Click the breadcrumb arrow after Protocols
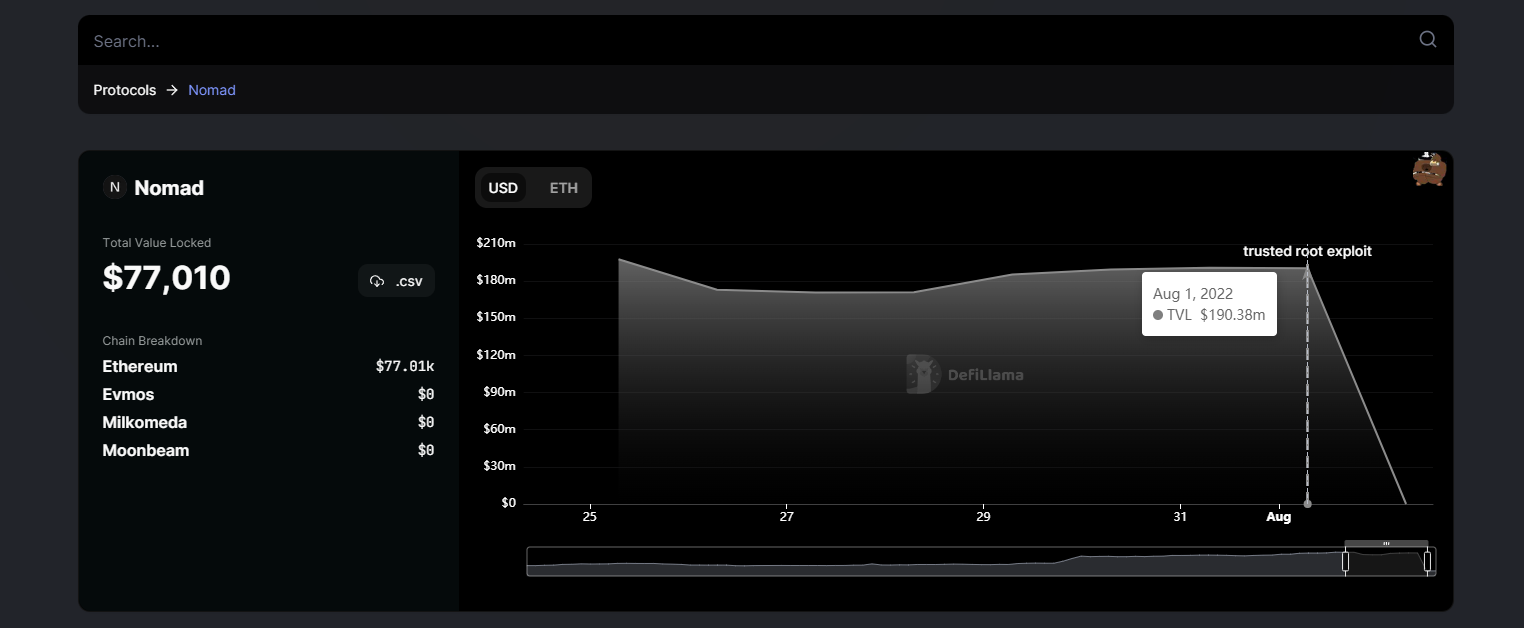The width and height of the screenshot is (1524, 628). pos(172,90)
